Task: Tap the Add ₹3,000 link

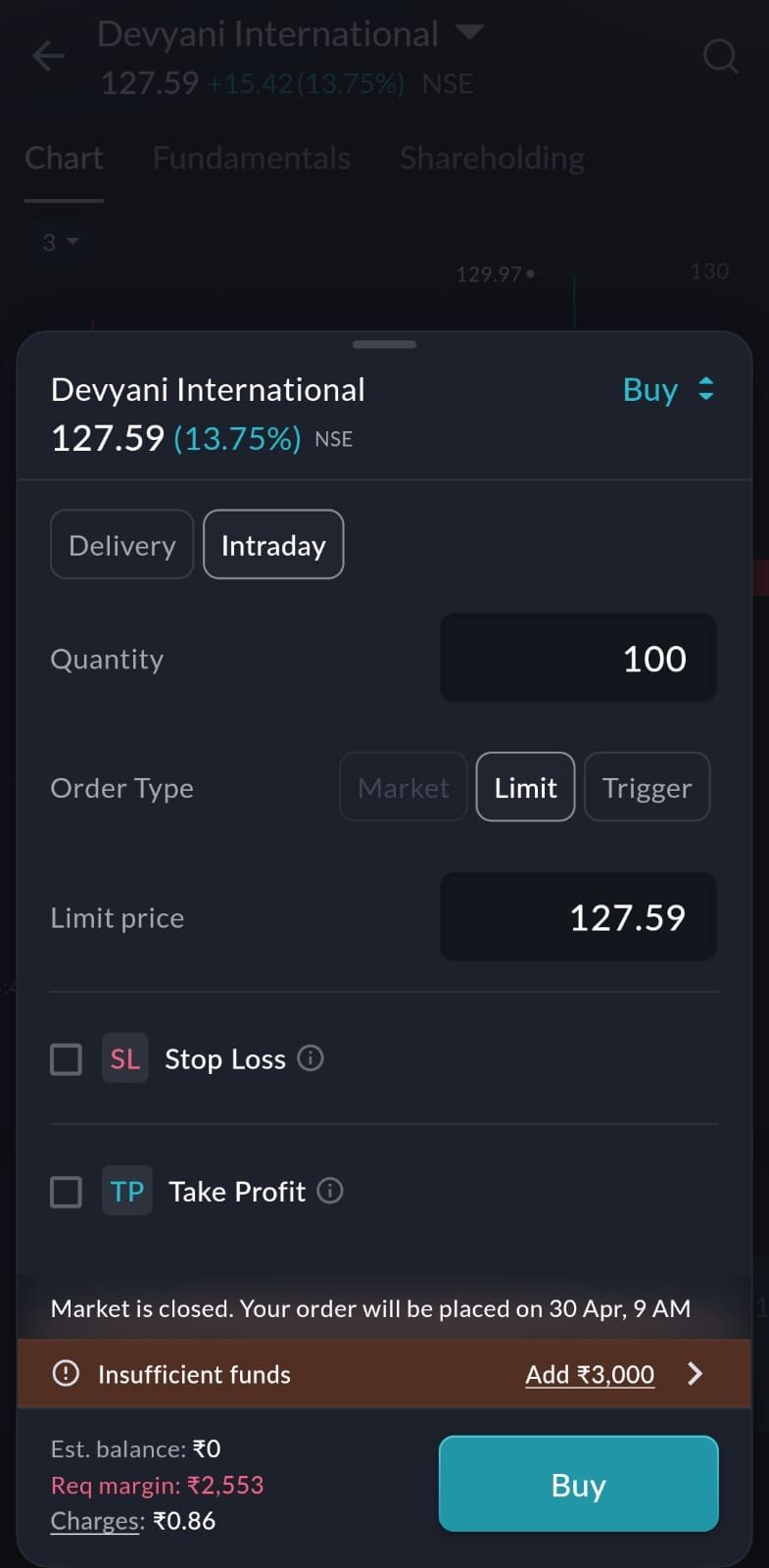Action: [590, 1374]
